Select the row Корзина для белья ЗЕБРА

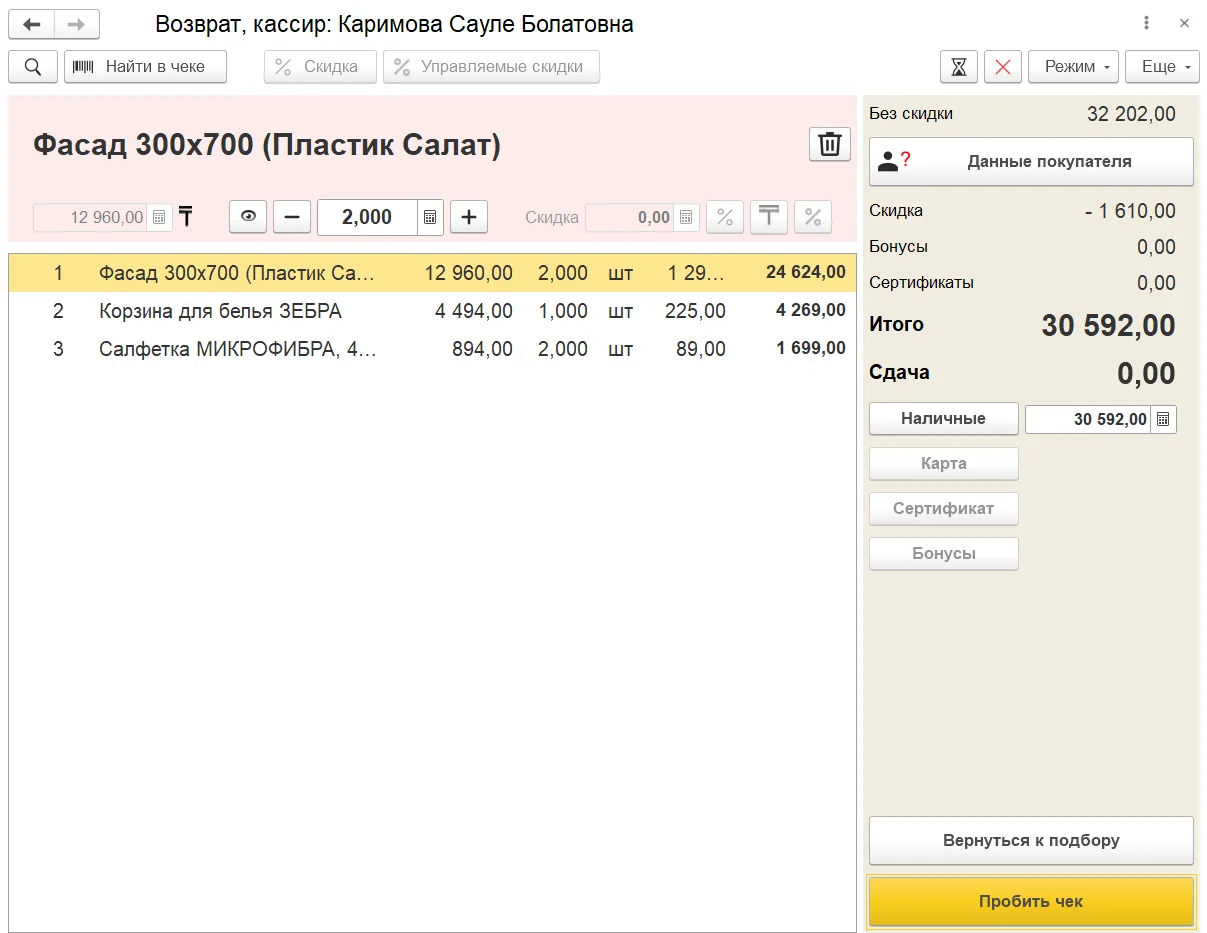pyautogui.click(x=433, y=311)
